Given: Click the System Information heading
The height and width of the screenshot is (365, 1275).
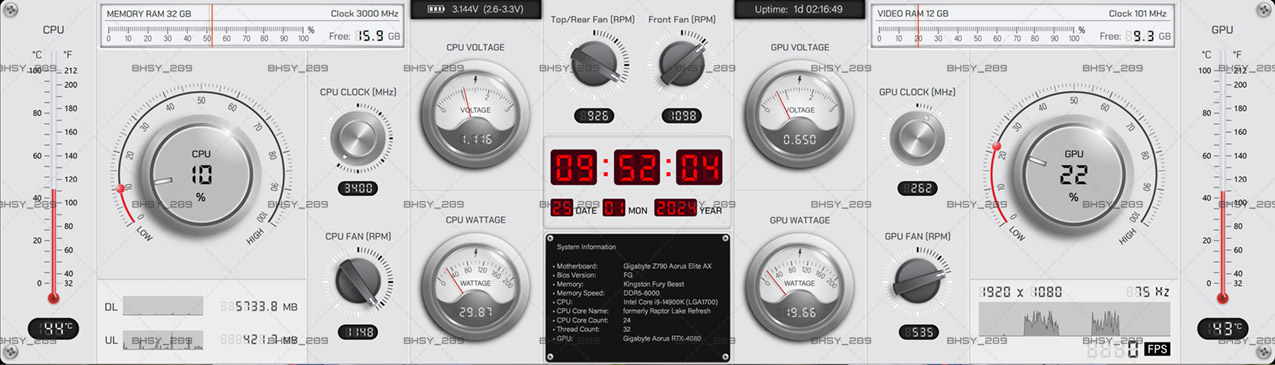Looking at the screenshot, I should click(x=587, y=246).
